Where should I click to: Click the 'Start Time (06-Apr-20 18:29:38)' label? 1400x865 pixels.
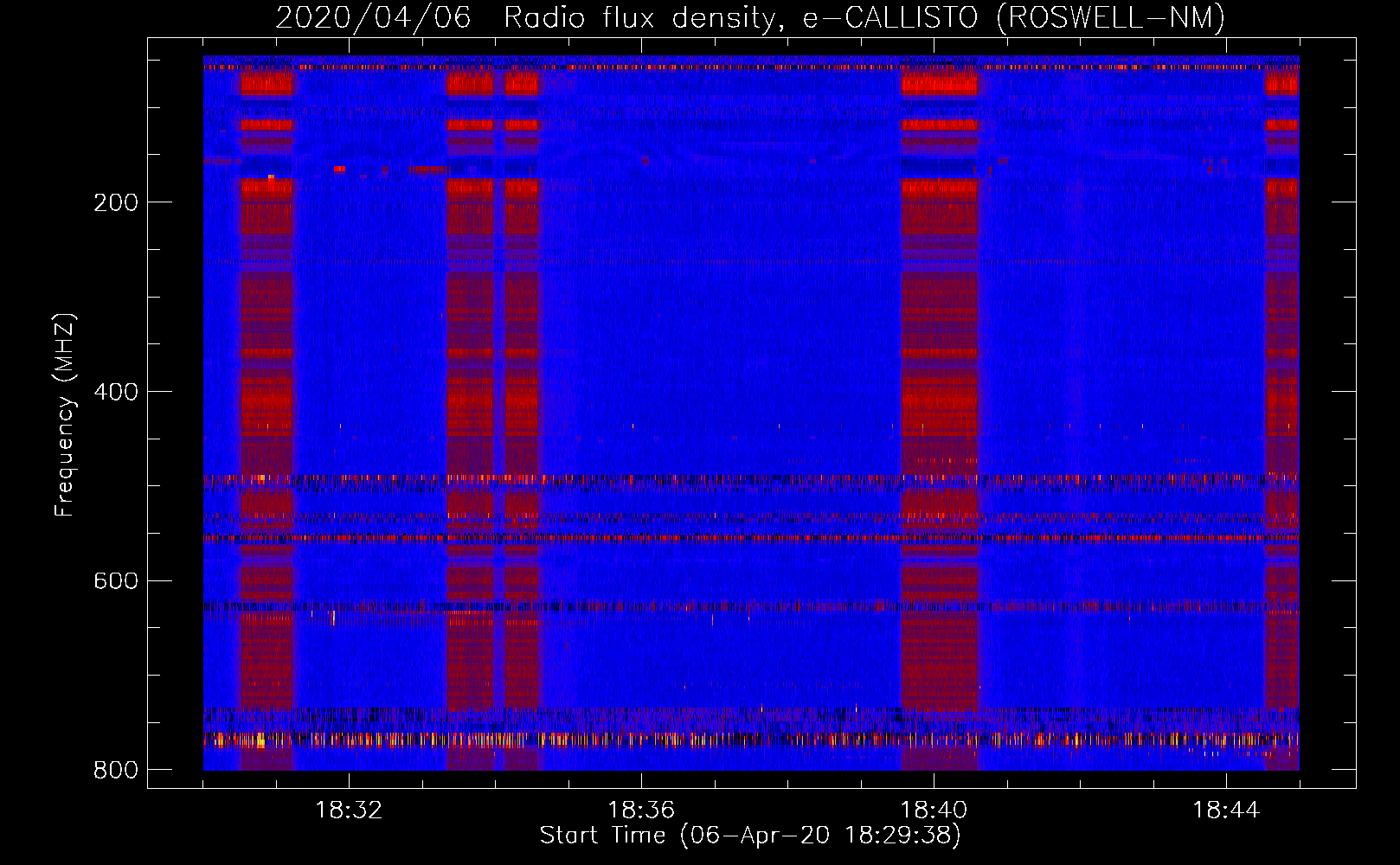750,836
